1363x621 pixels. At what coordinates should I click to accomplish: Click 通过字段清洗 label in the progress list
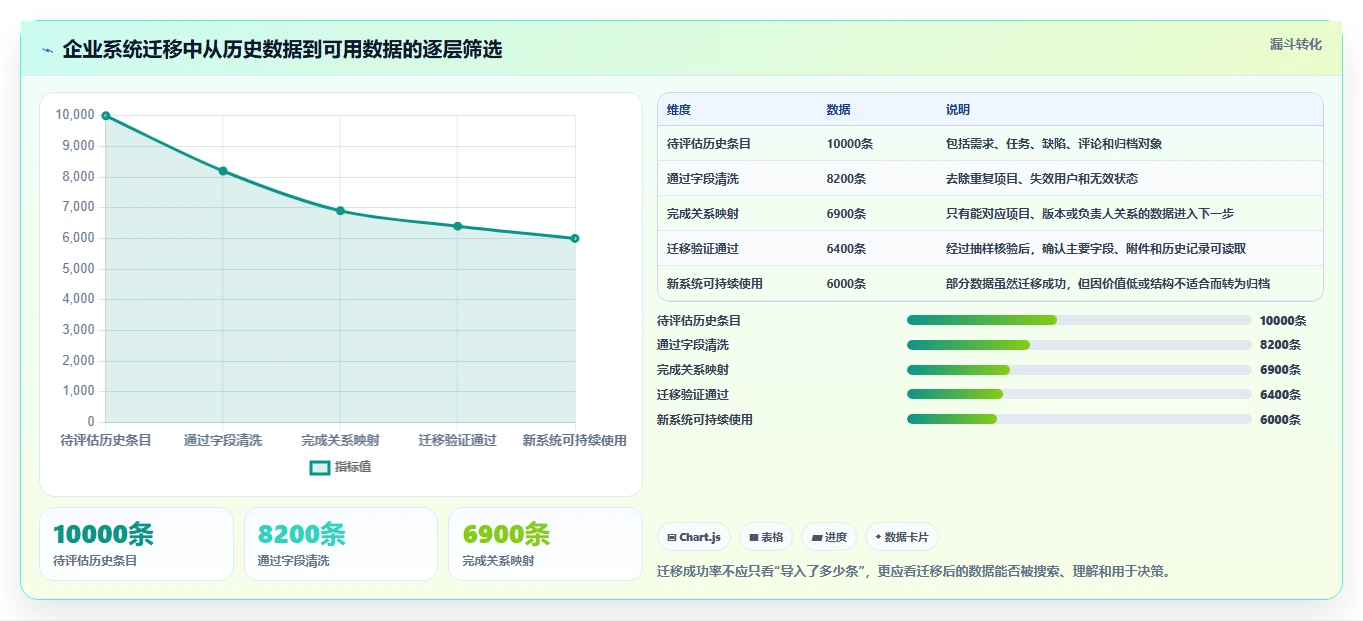coord(693,345)
